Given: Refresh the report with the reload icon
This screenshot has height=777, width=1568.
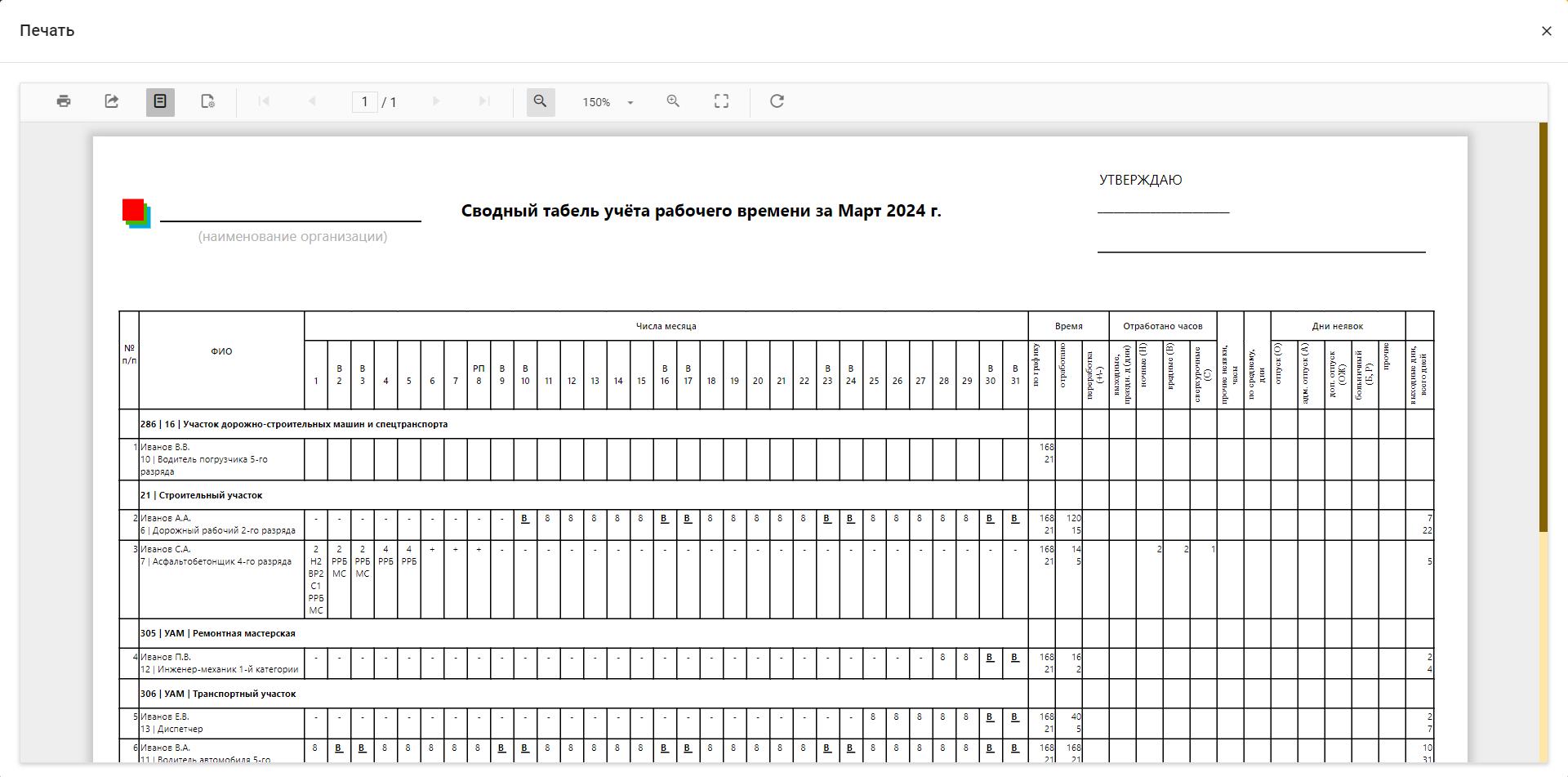Looking at the screenshot, I should 777,101.
